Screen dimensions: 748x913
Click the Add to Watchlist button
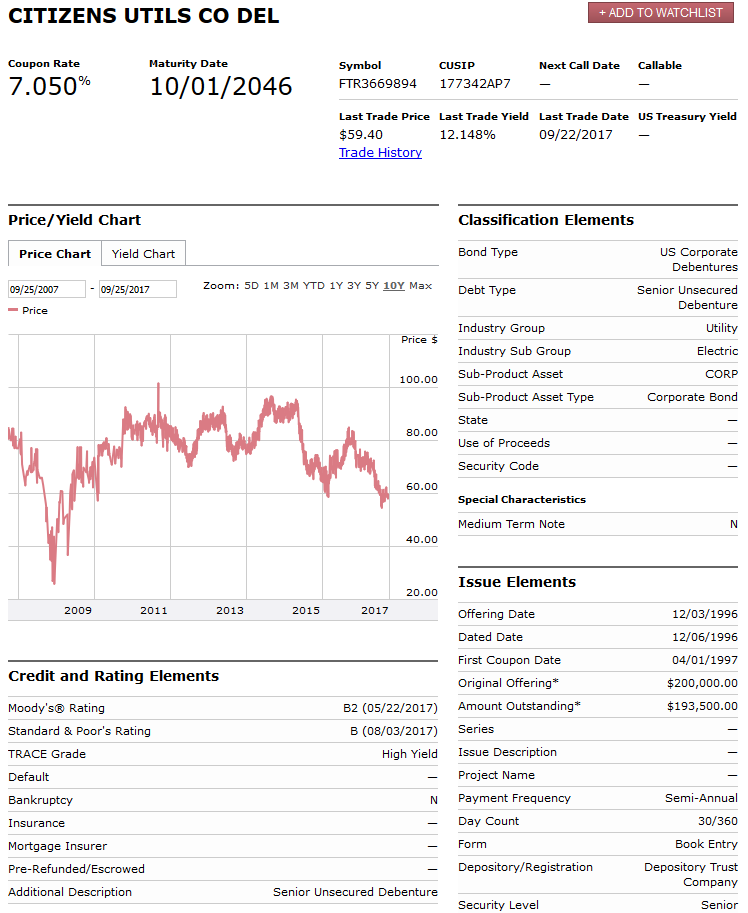pyautogui.click(x=661, y=13)
